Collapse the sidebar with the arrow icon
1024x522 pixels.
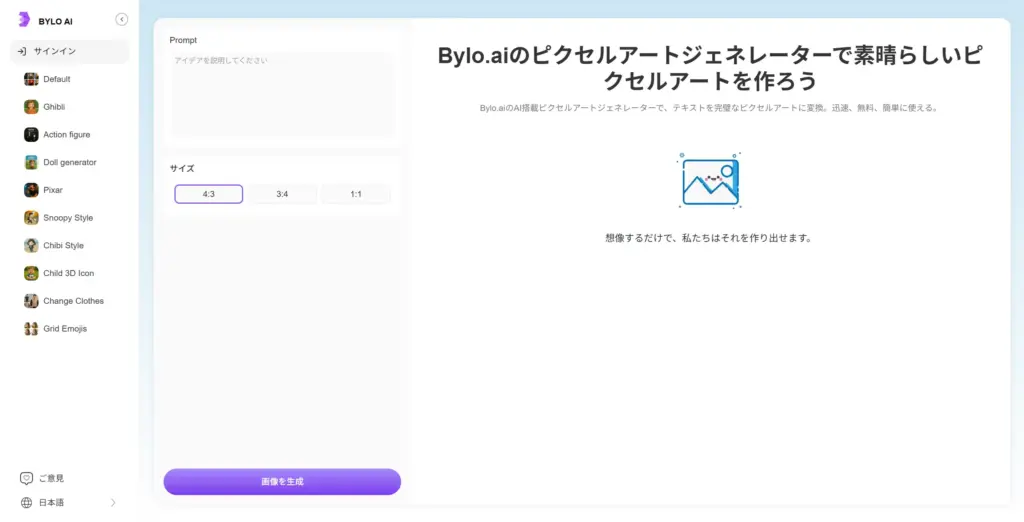(121, 20)
